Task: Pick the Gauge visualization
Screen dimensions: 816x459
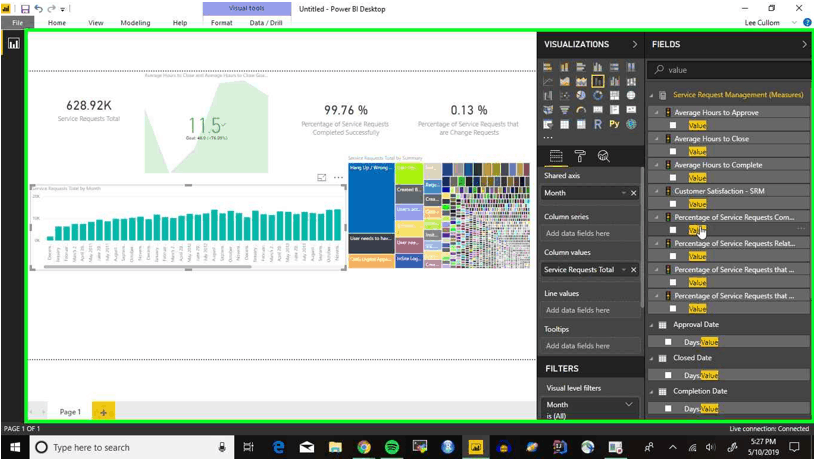Action: pos(581,110)
